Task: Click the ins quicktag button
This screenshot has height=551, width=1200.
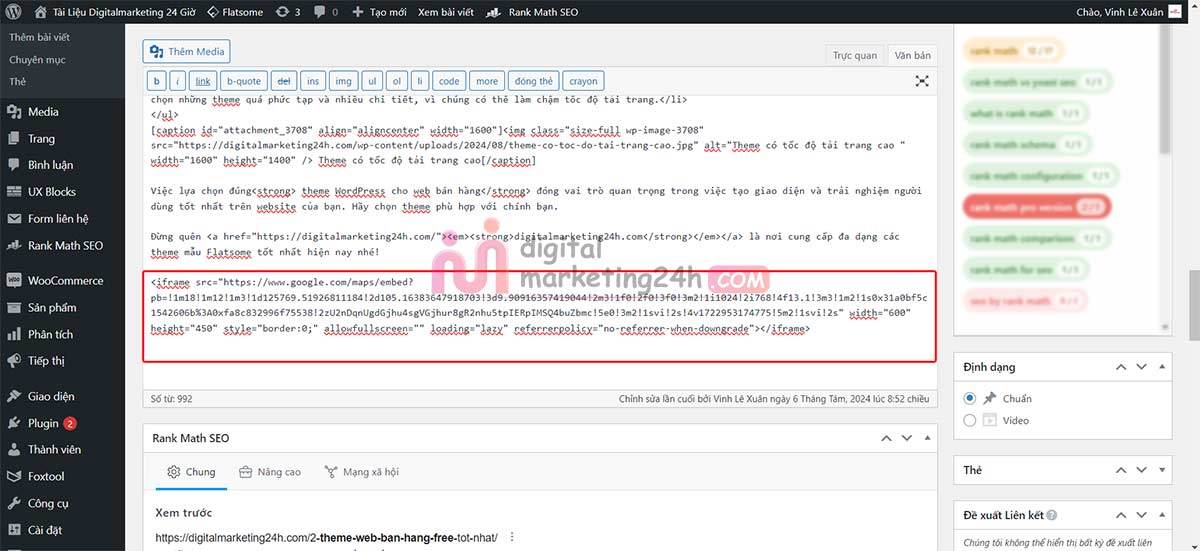Action: pyautogui.click(x=313, y=81)
